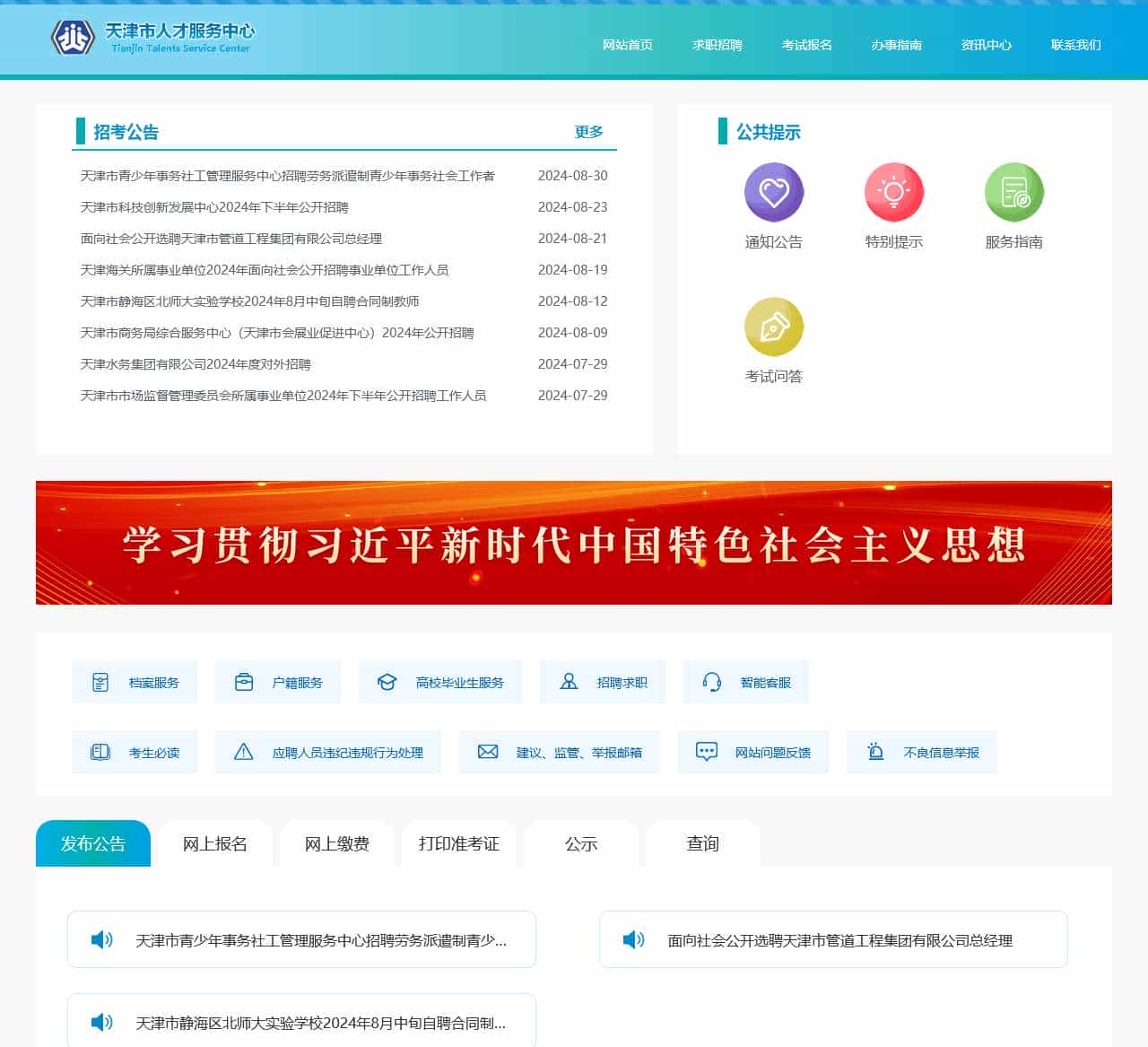Open 办事指南 navigation menu
The width and height of the screenshot is (1148, 1047).
click(x=897, y=45)
